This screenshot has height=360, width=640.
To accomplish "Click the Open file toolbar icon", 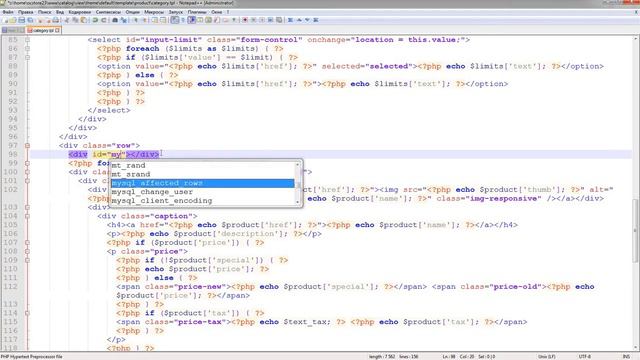I will 13,20.
